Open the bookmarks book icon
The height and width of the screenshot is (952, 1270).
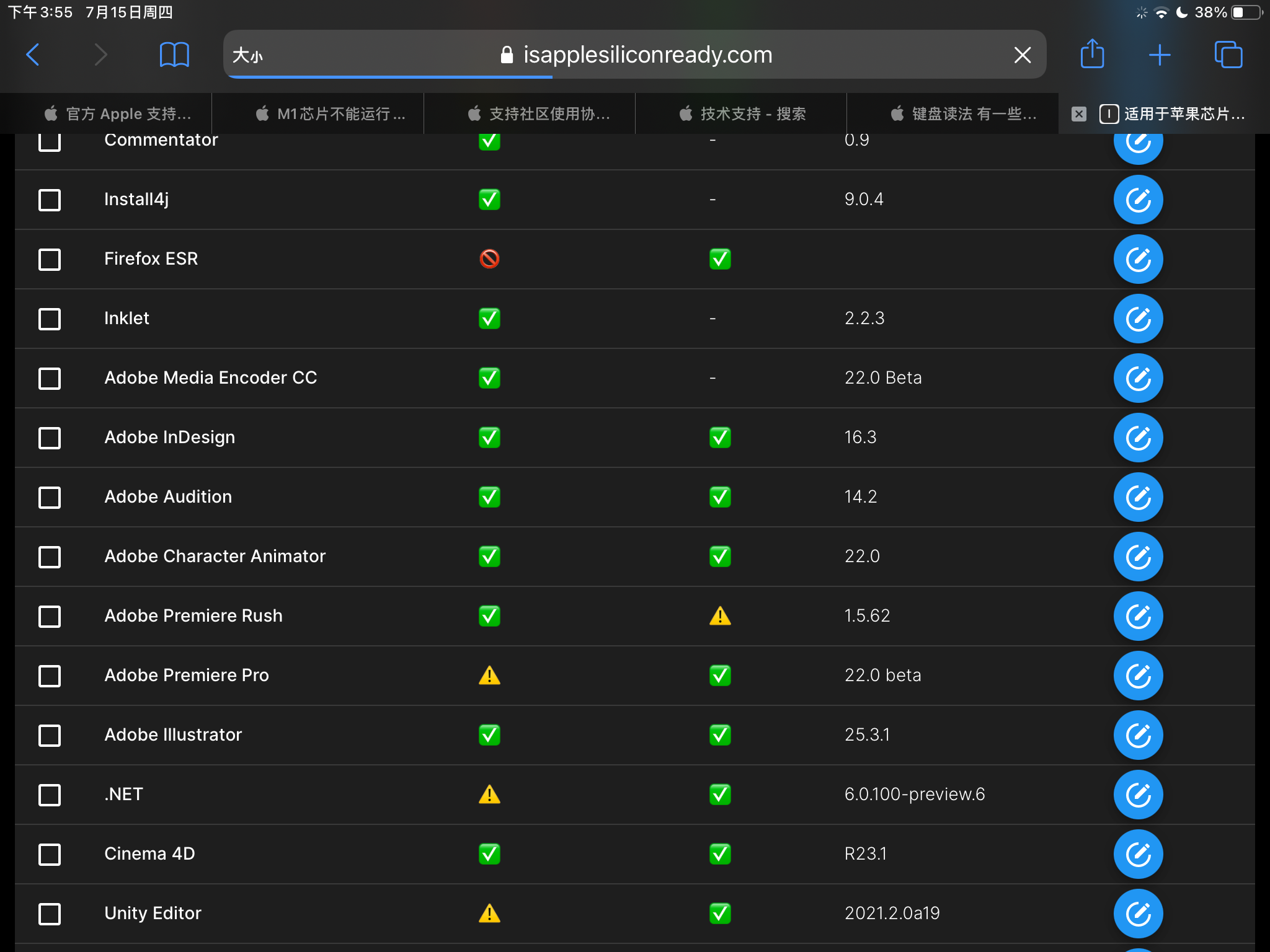[174, 55]
